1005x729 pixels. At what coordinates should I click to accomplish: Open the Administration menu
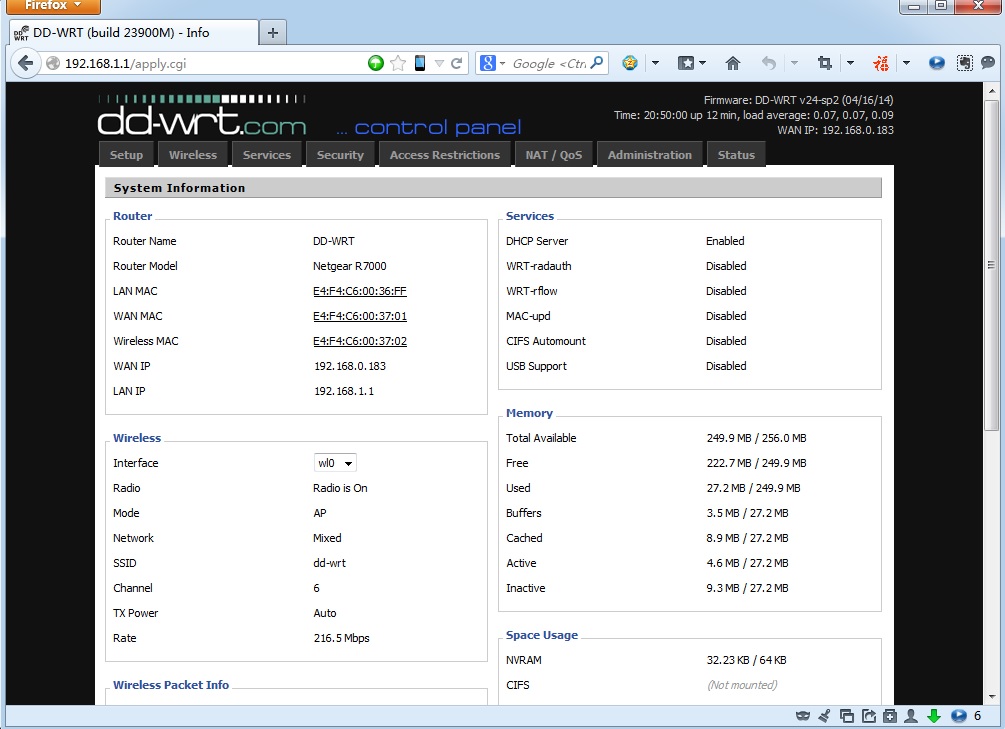click(649, 154)
